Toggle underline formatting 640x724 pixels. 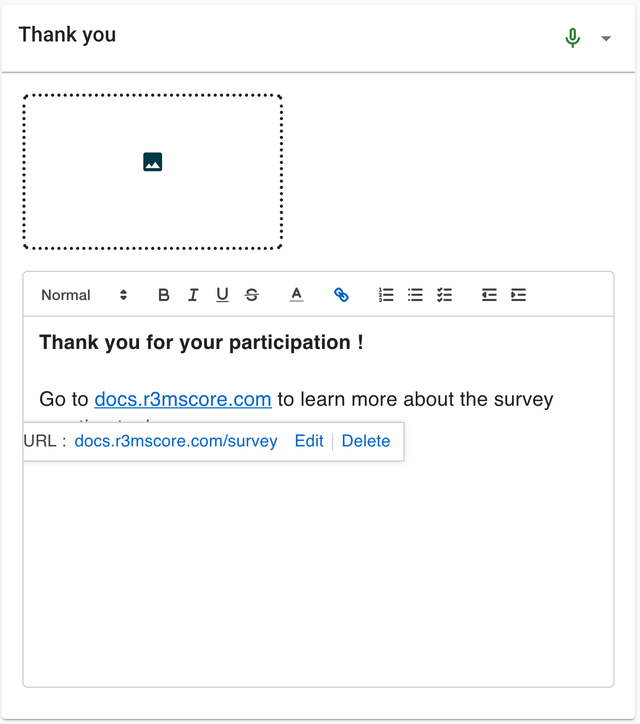click(222, 295)
